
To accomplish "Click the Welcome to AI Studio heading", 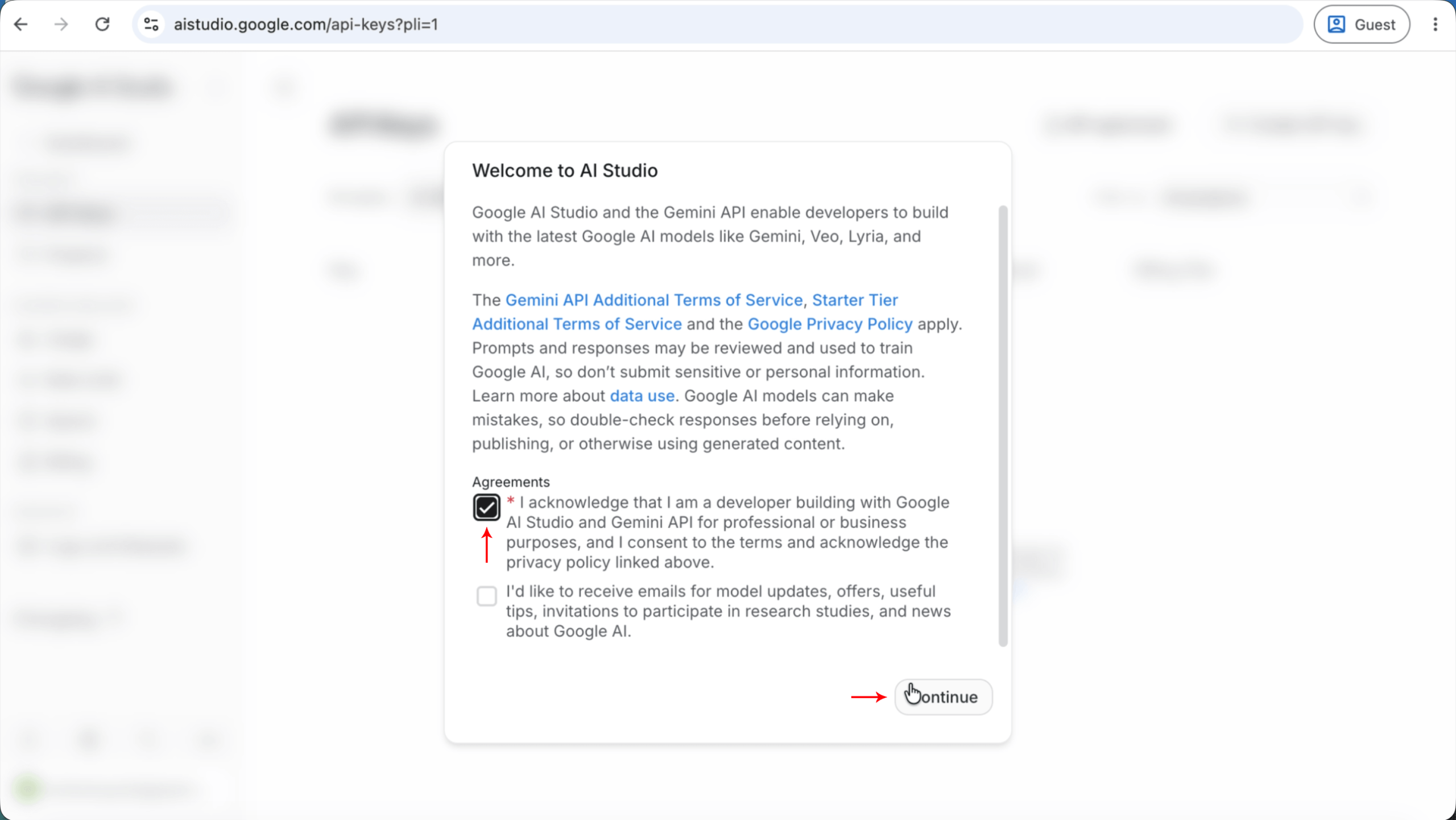I will click(565, 171).
